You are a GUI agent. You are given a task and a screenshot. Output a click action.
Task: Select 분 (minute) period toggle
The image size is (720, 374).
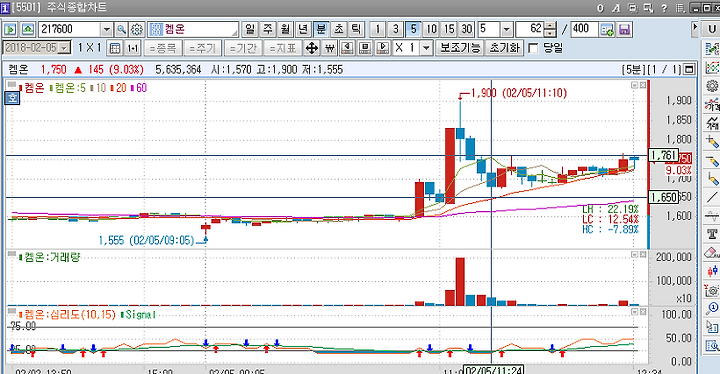(321, 29)
